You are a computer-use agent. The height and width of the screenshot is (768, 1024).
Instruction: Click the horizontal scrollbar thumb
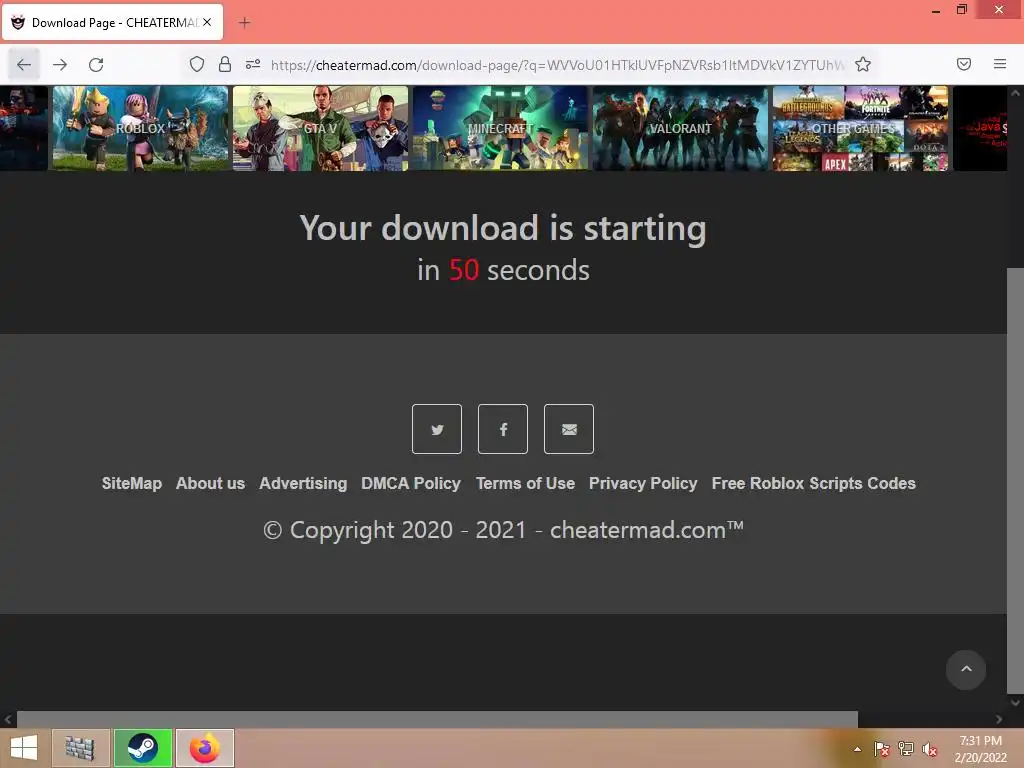click(437, 719)
